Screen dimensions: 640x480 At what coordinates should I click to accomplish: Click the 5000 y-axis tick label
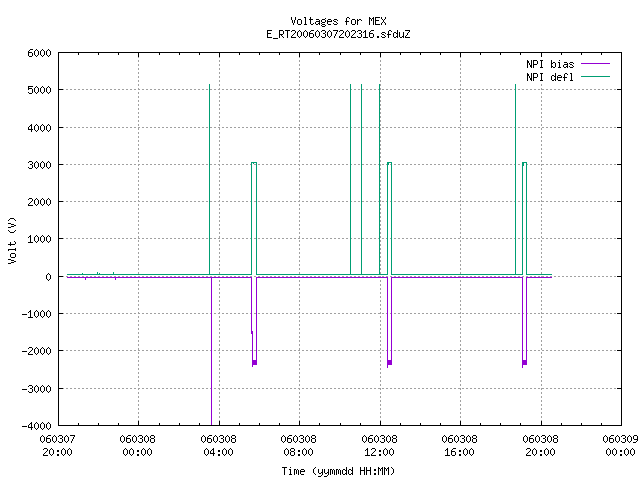coord(40,90)
